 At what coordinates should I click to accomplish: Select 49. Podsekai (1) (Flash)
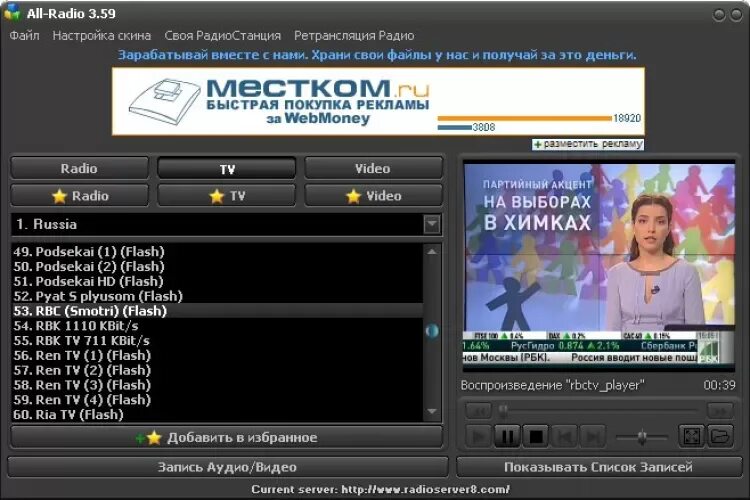tap(217, 252)
